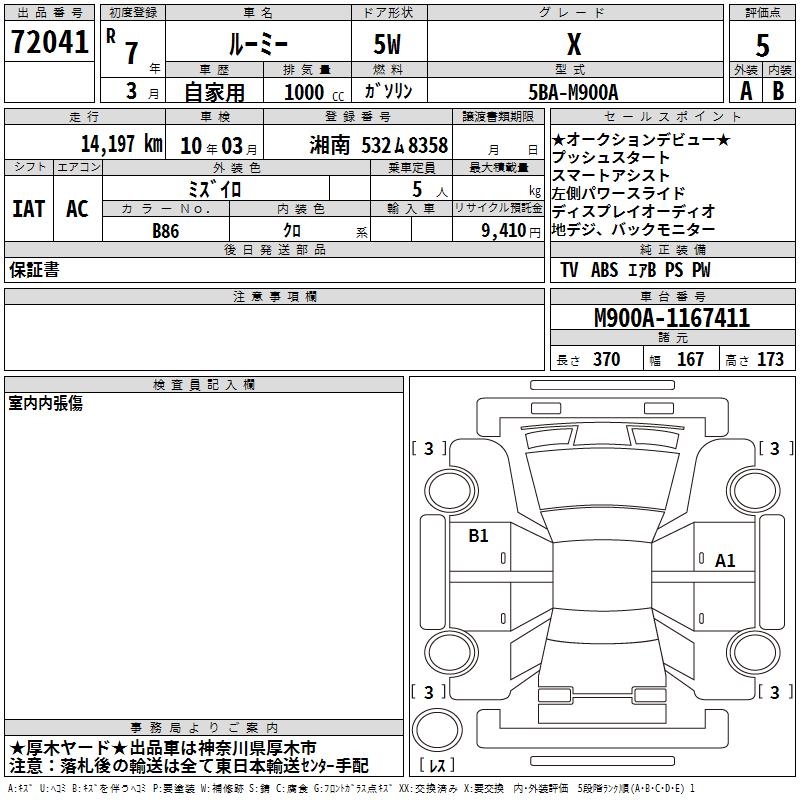The height and width of the screenshot is (800, 800).
Task: Select exterior rating A
Action: [x=746, y=91]
